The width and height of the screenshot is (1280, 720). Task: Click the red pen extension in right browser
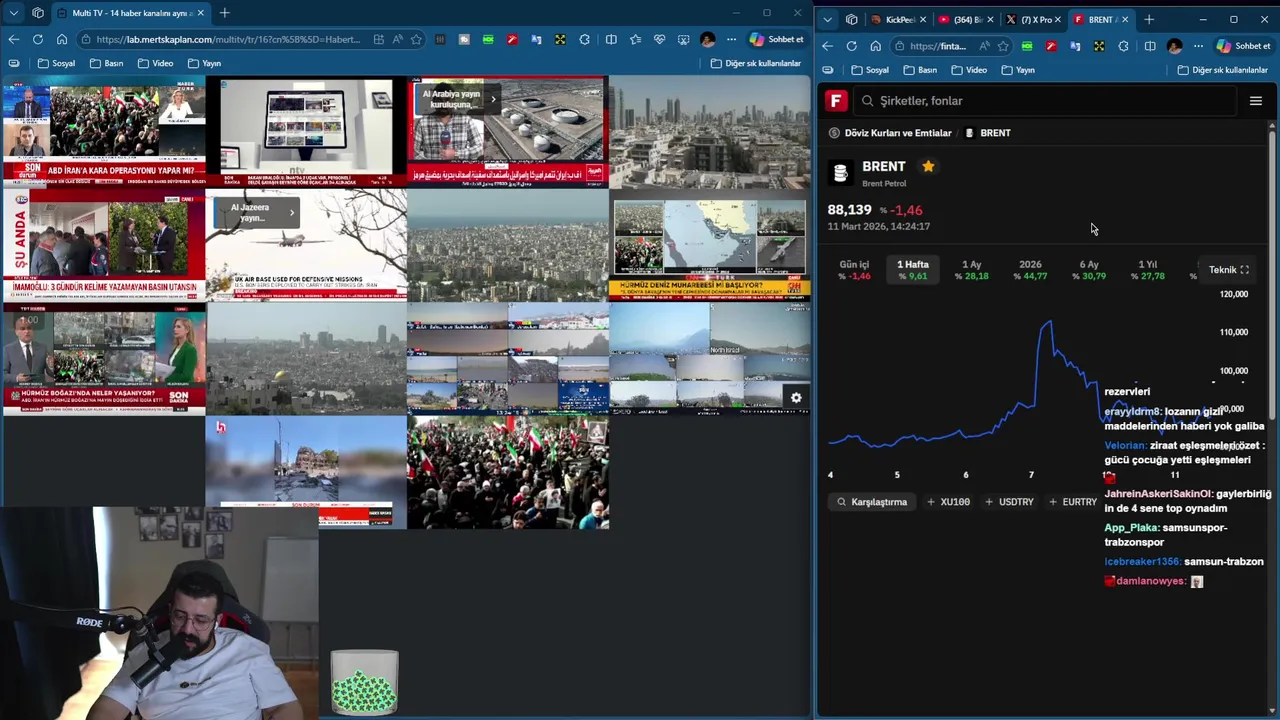coord(1051,46)
